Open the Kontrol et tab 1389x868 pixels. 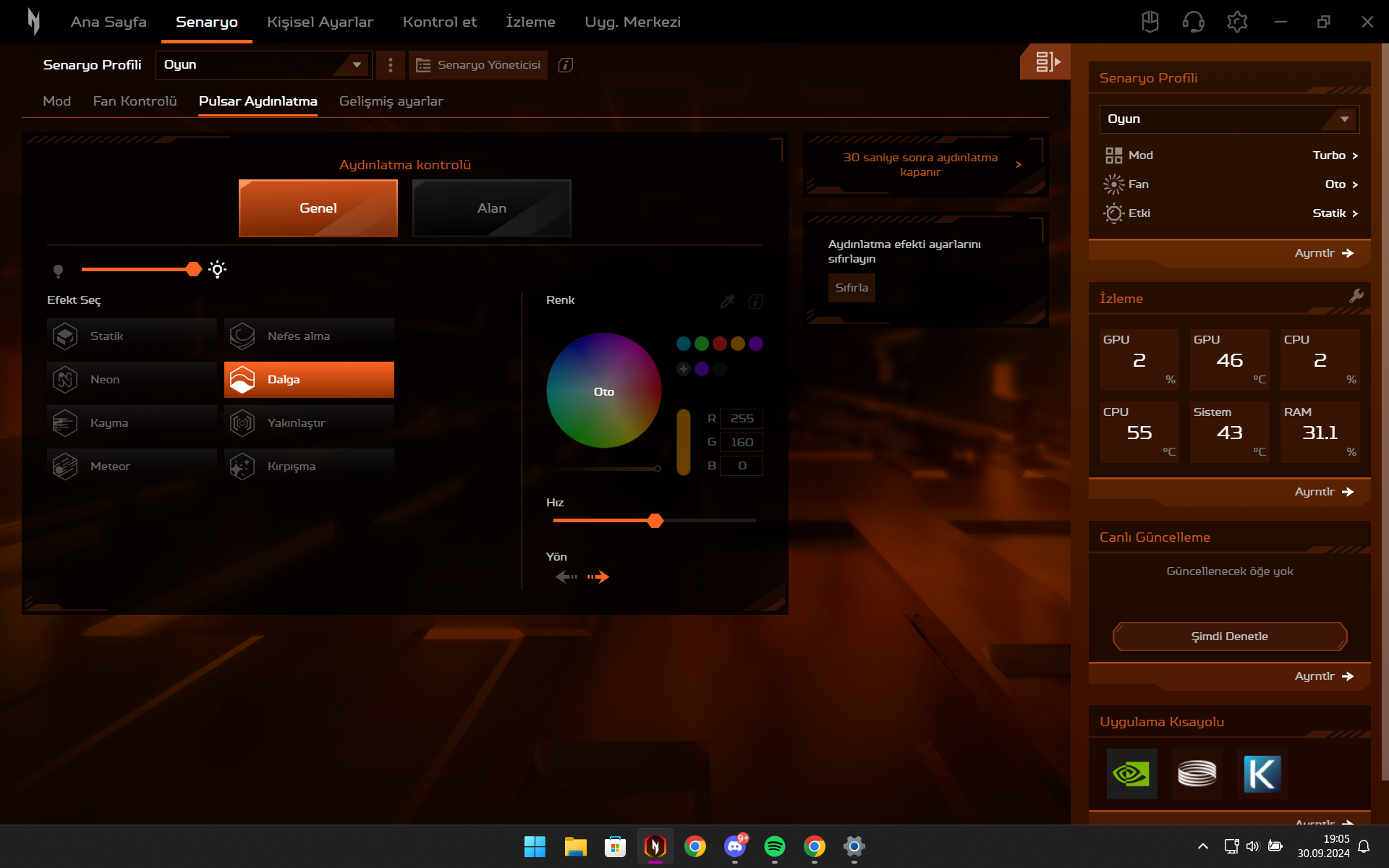440,22
